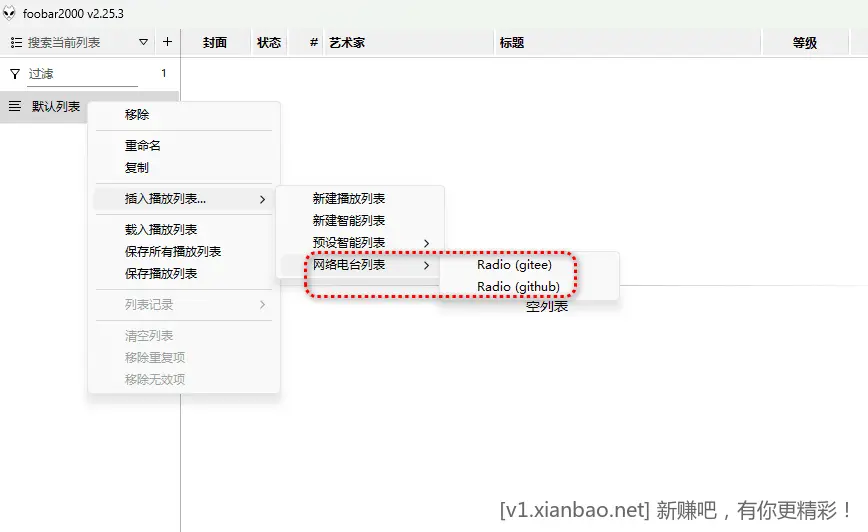Choose 保存所有播放列表 from the menu

click(x=184, y=252)
